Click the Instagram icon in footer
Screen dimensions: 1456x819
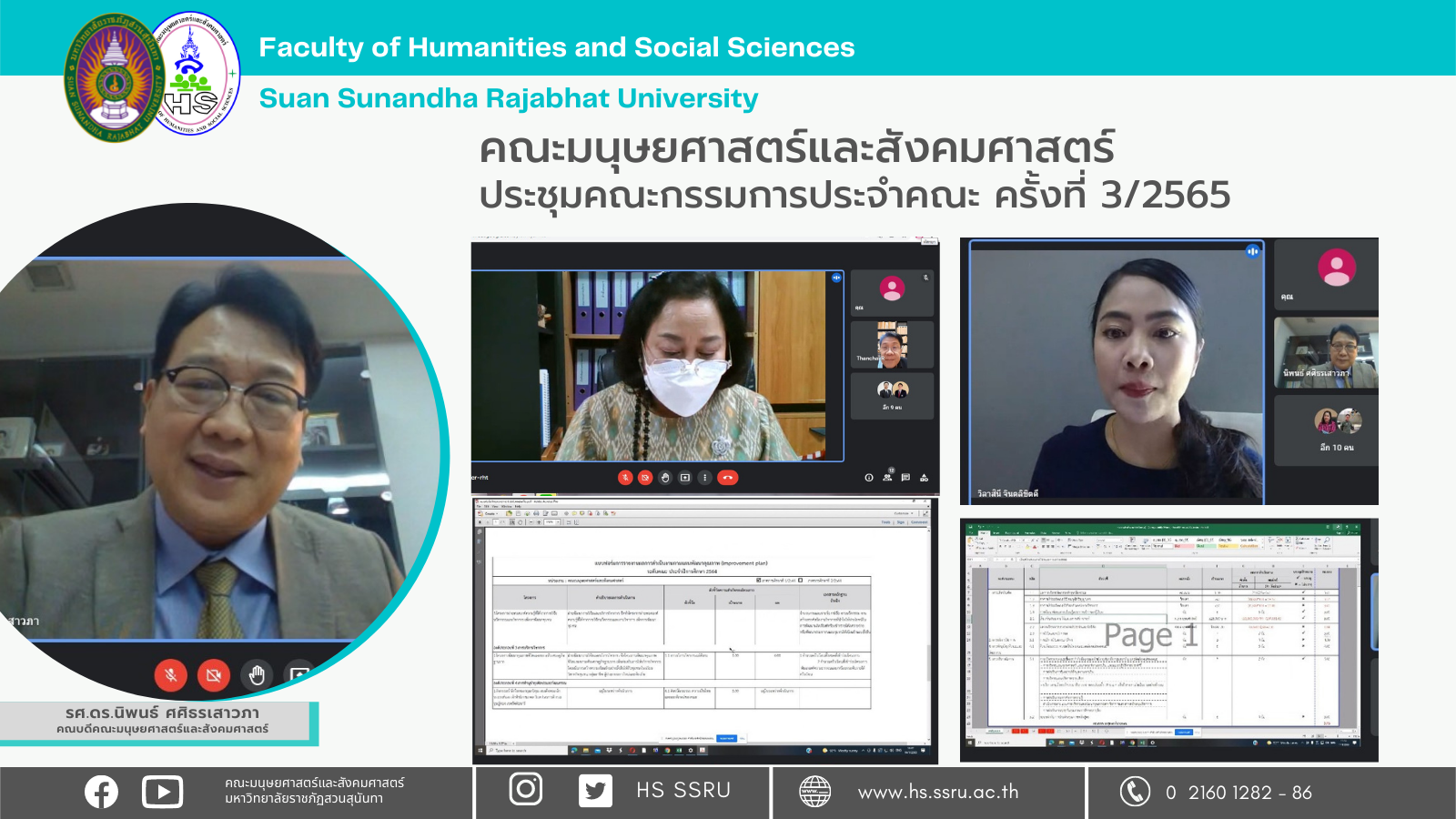525,789
